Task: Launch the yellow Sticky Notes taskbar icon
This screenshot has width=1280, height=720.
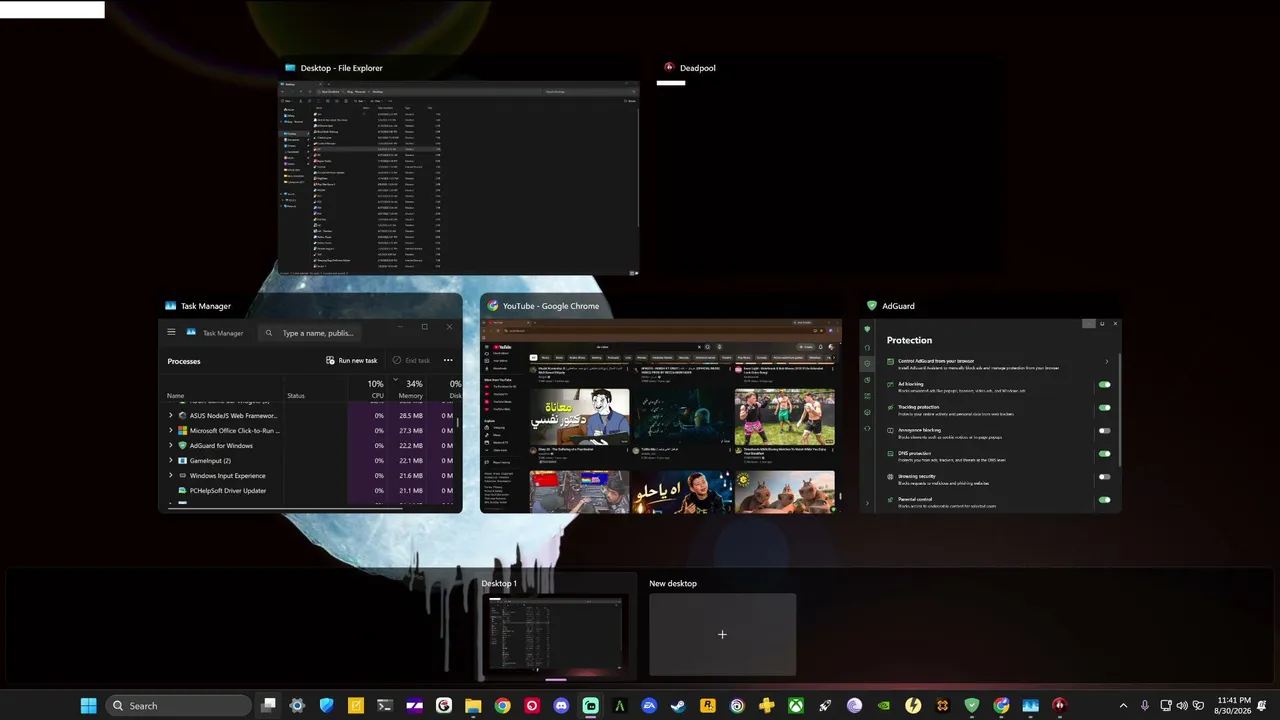Action: pyautogui.click(x=355, y=706)
